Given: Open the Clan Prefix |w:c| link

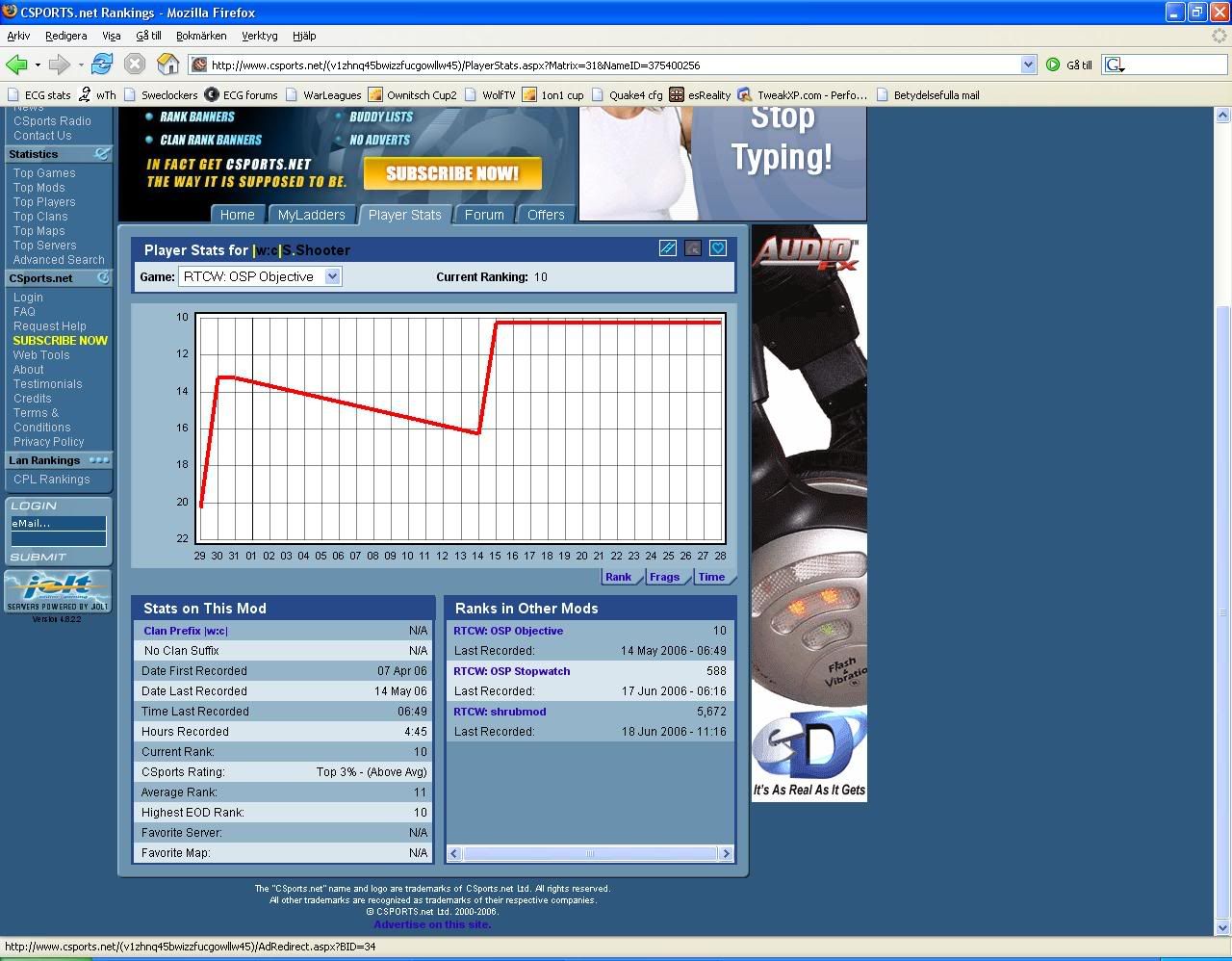Looking at the screenshot, I should tap(186, 631).
